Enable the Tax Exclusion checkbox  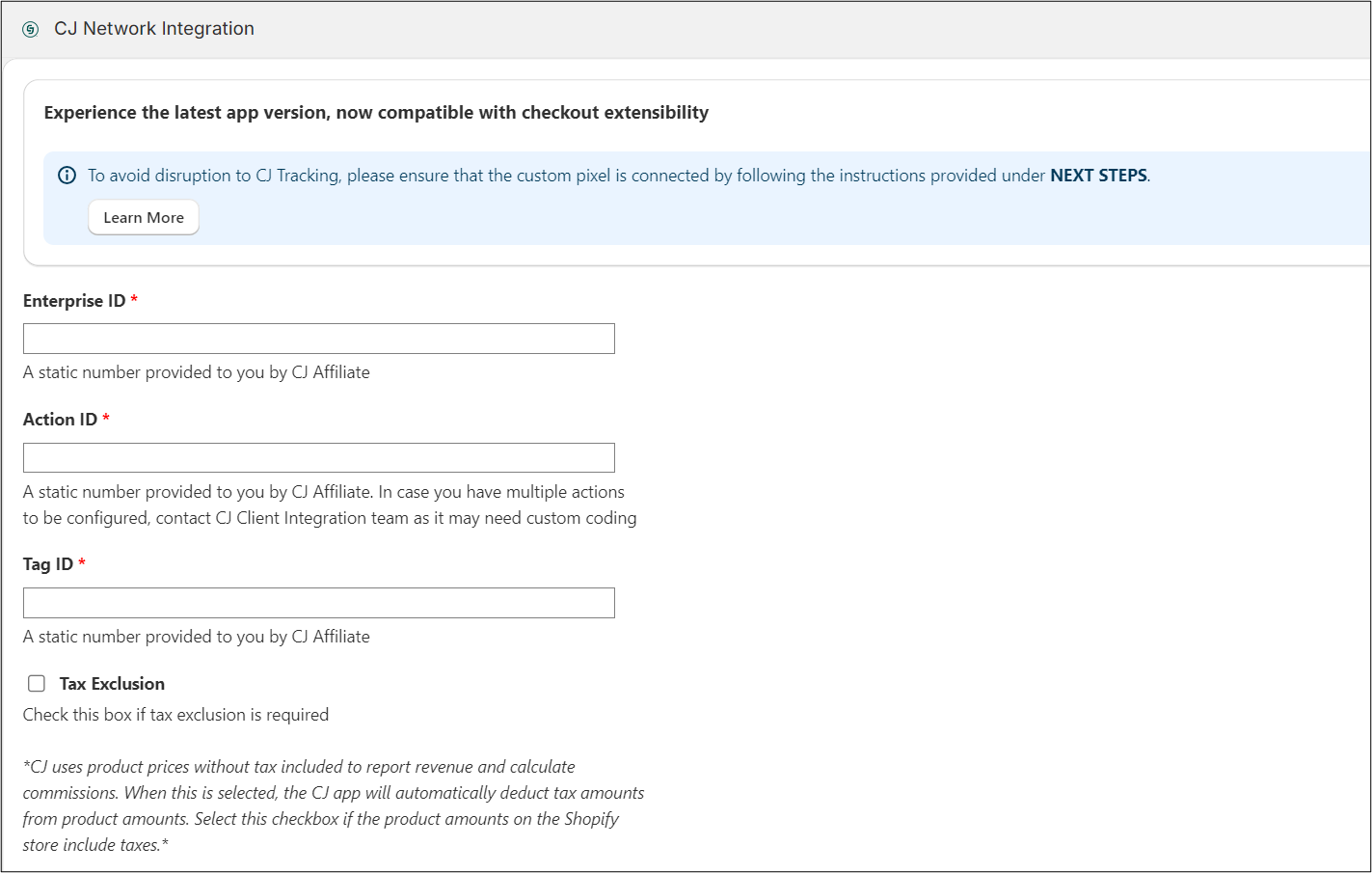[36, 683]
